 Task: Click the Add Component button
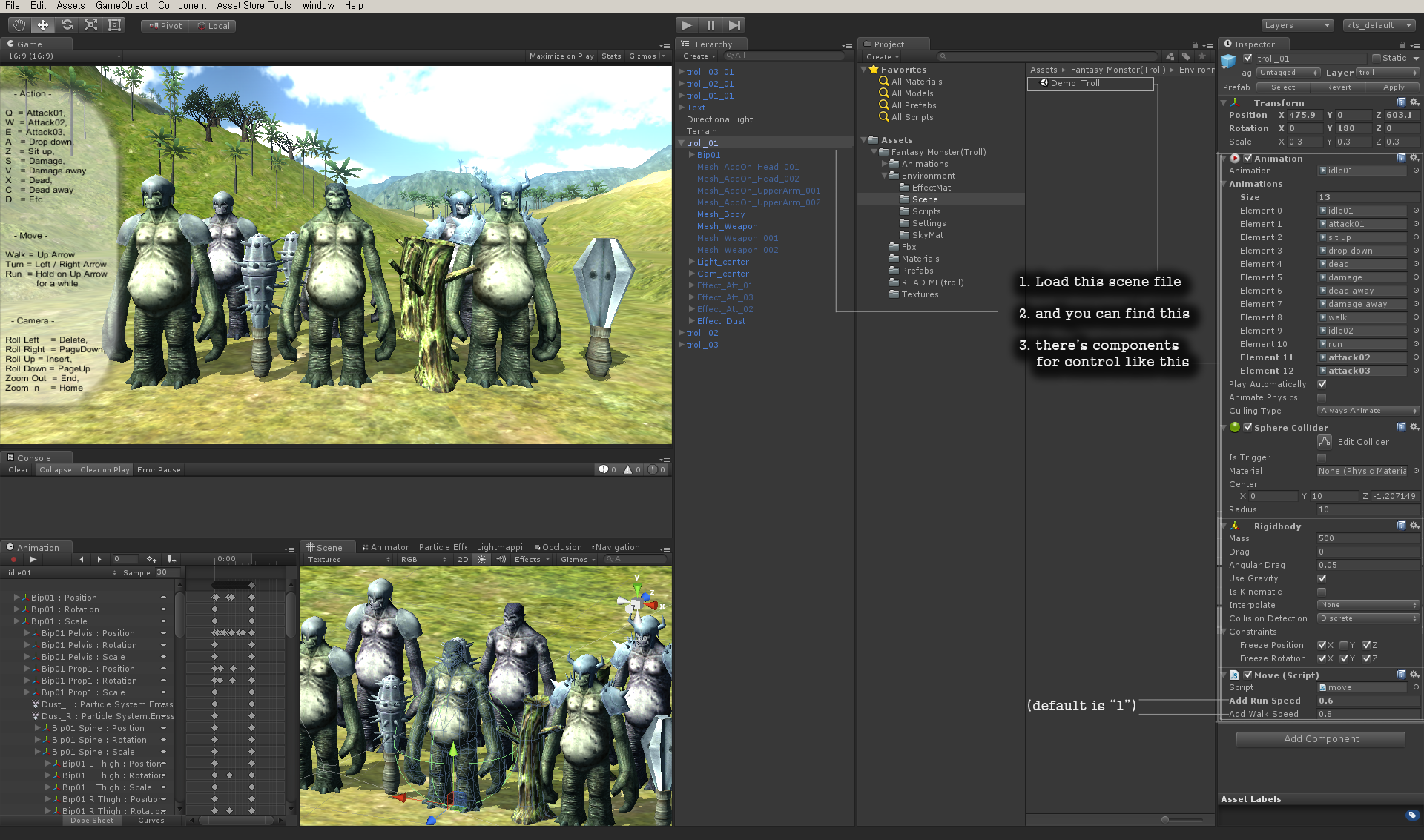point(1321,739)
